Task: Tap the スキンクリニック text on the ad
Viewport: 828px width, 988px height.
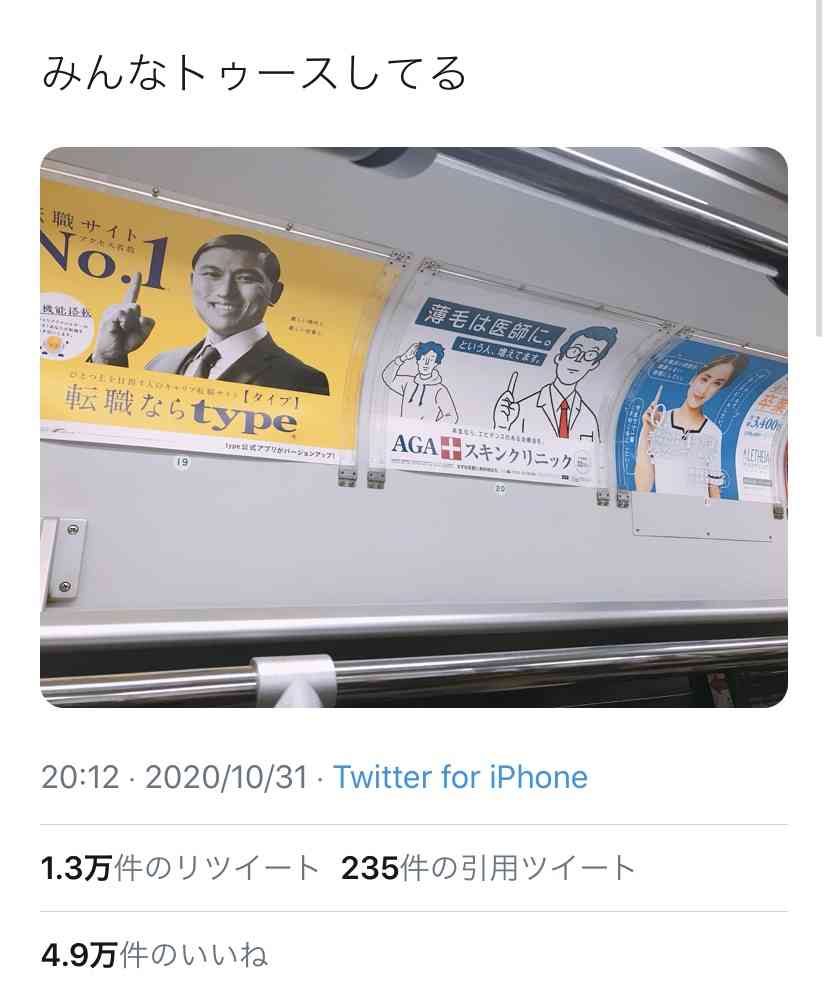Action: [518, 455]
